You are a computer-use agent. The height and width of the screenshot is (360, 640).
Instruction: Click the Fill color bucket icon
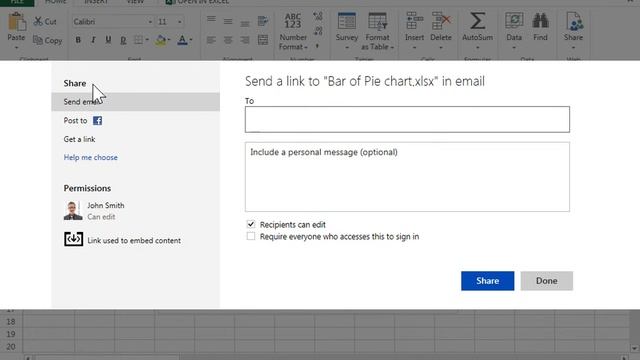(160, 40)
